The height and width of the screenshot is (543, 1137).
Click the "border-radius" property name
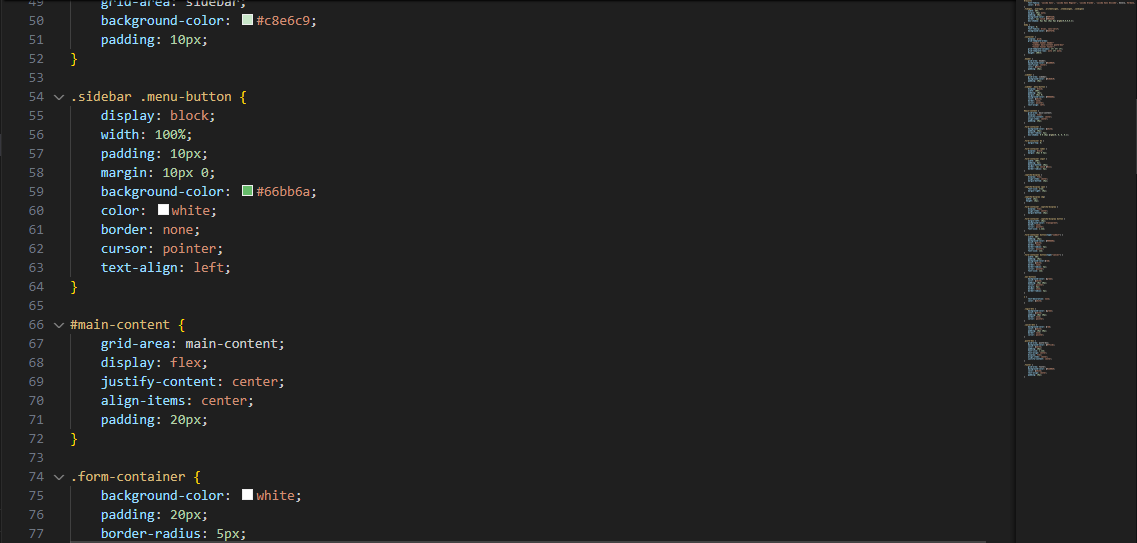click(149, 534)
